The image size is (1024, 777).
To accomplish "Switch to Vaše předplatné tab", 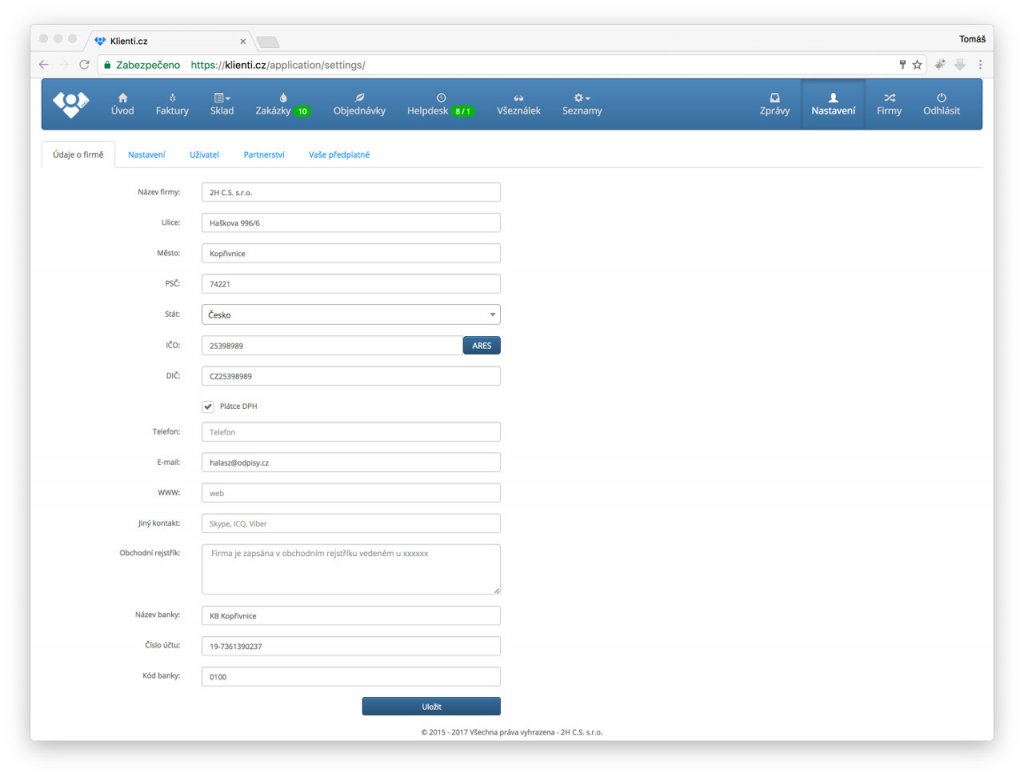I will pyautogui.click(x=339, y=155).
